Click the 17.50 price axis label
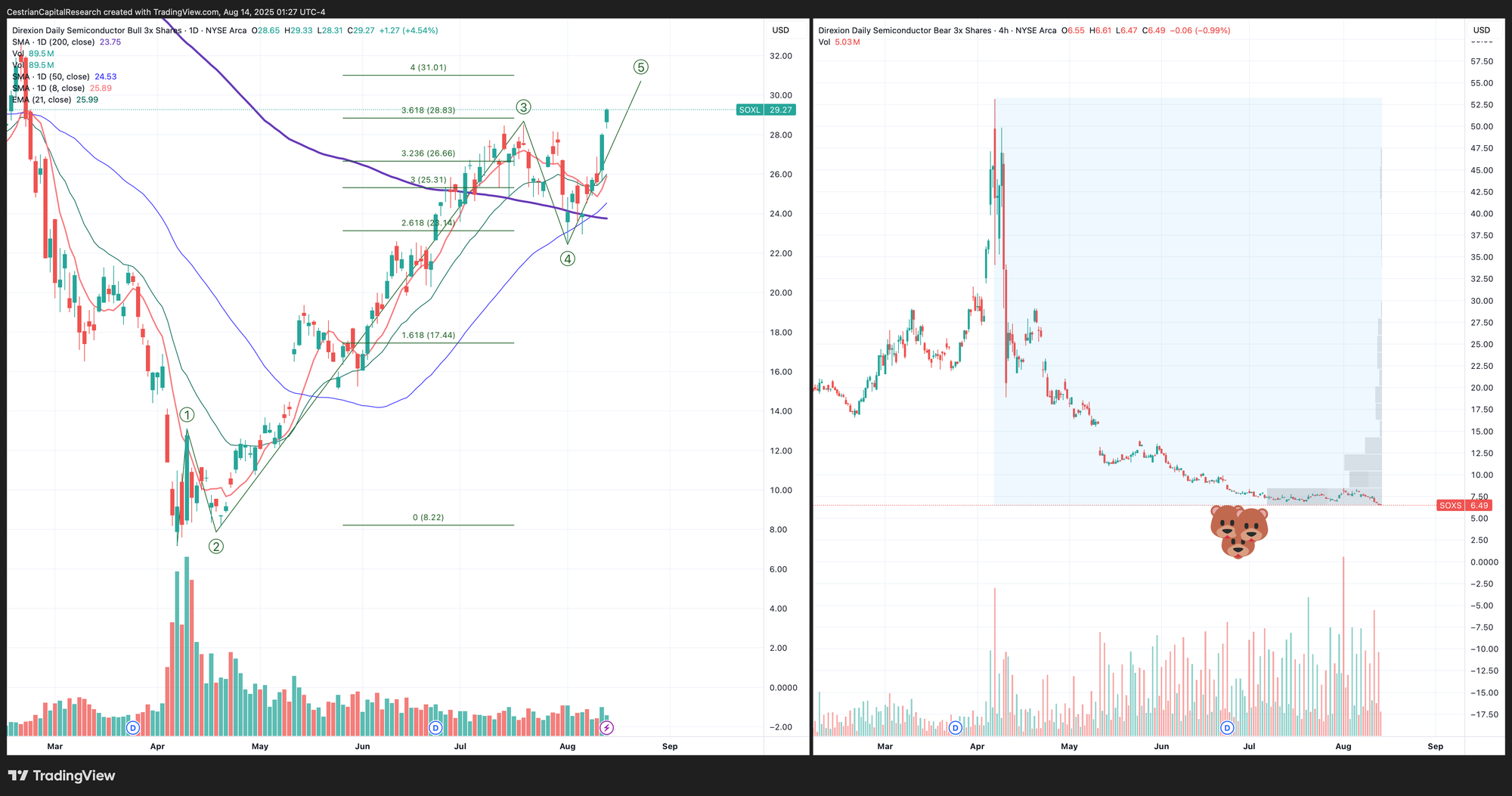This screenshot has height=796, width=1512. (1482, 410)
